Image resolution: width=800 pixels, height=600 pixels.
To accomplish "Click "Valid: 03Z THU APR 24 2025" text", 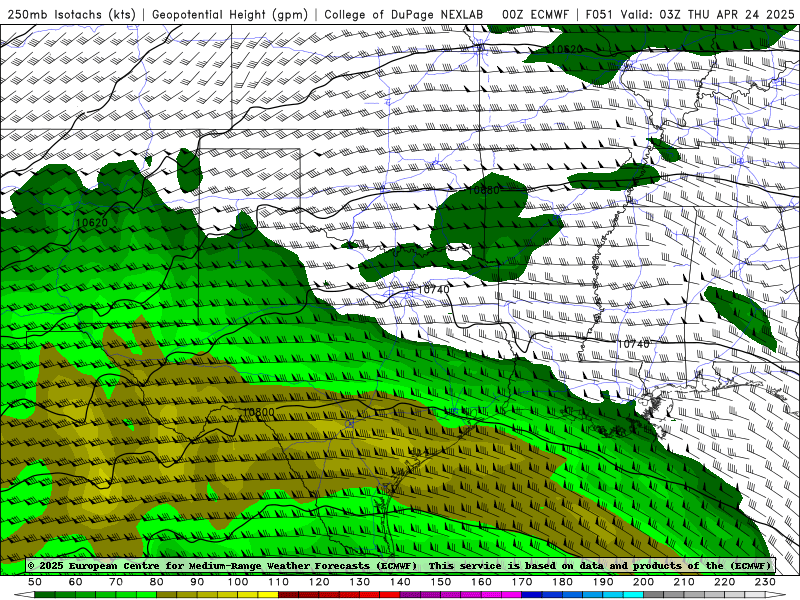I will 708,14.
